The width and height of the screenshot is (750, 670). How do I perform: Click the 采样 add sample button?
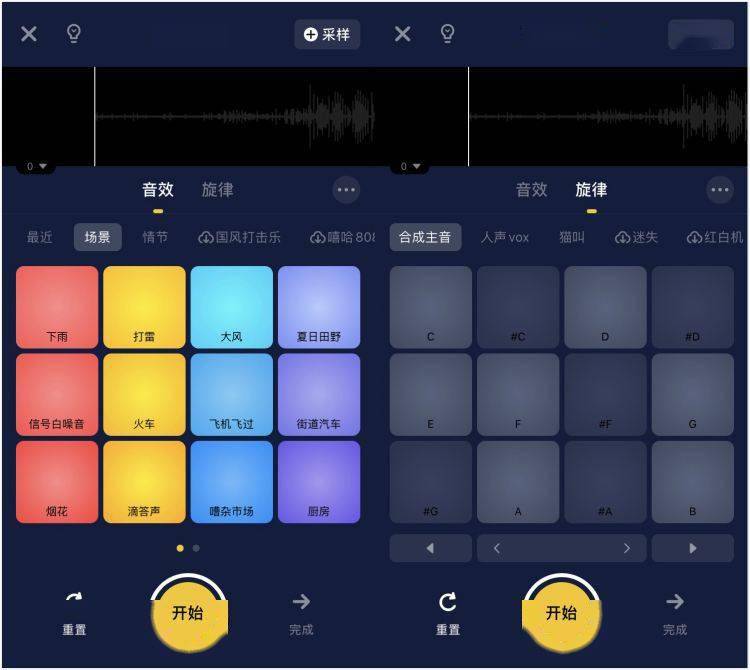click(327, 34)
